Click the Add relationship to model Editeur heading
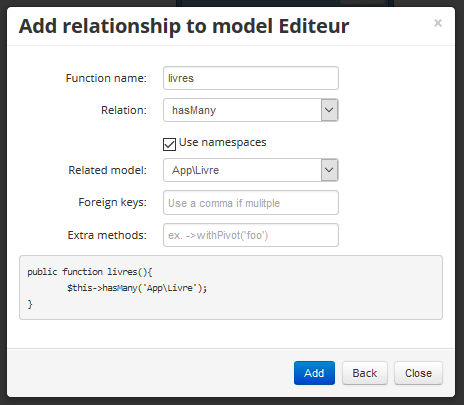The image size is (464, 405). (x=184, y=26)
